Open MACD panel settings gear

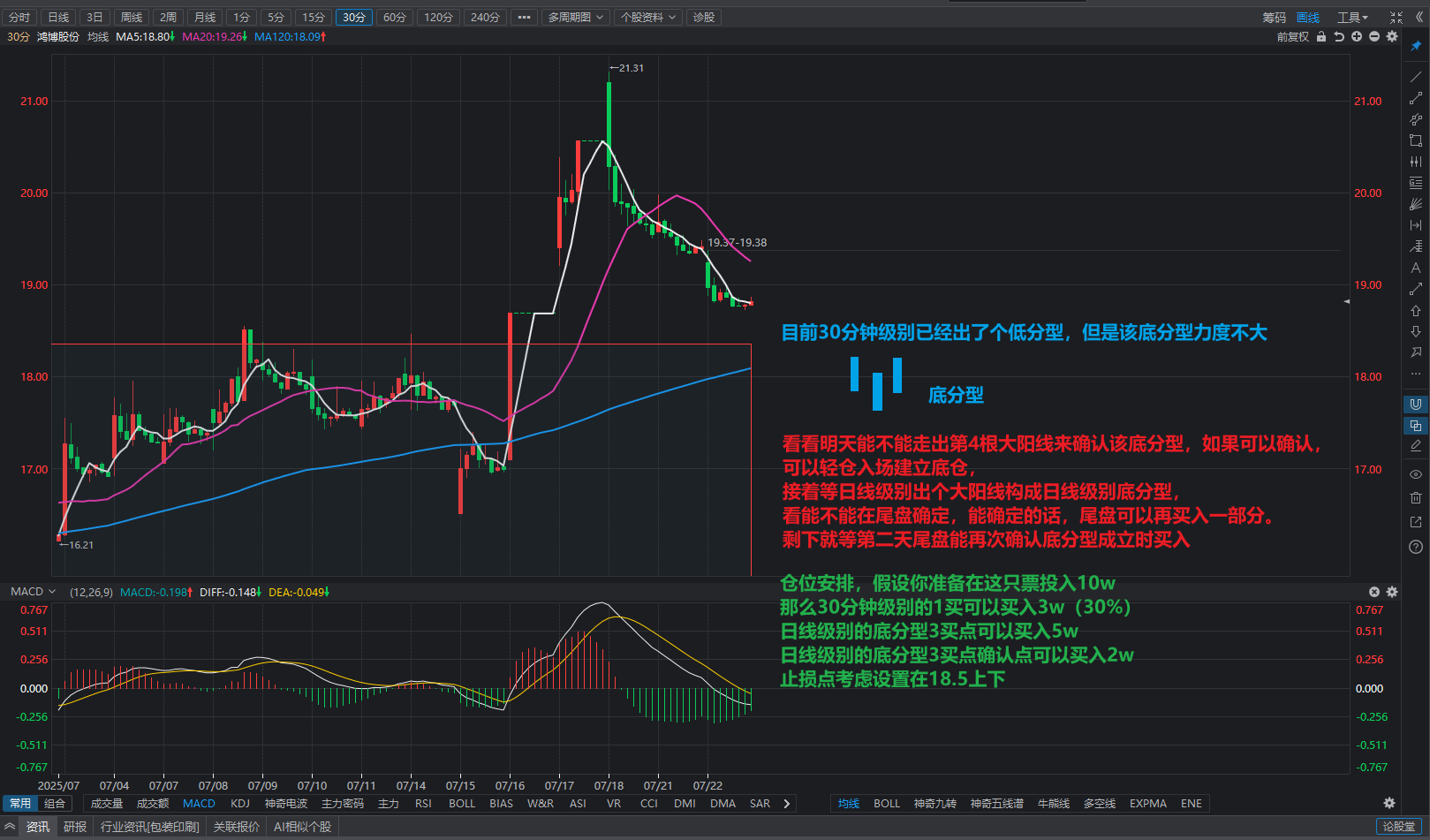click(1392, 592)
